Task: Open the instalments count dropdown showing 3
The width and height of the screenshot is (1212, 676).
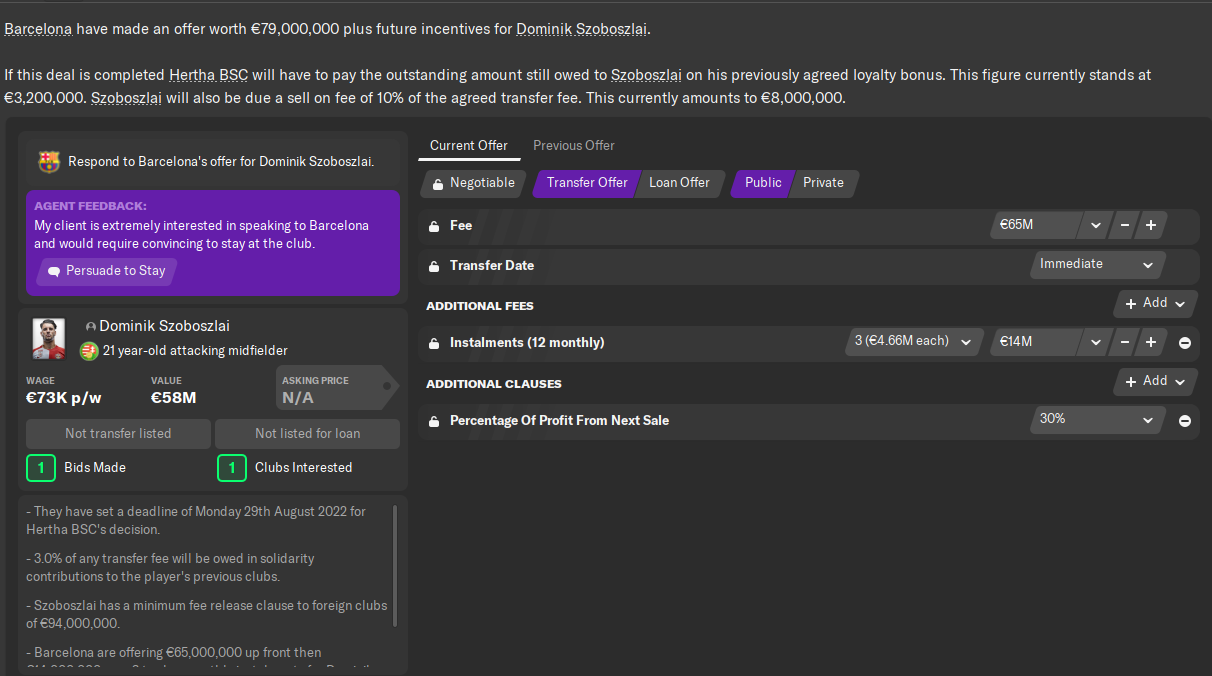Action: 913,342
